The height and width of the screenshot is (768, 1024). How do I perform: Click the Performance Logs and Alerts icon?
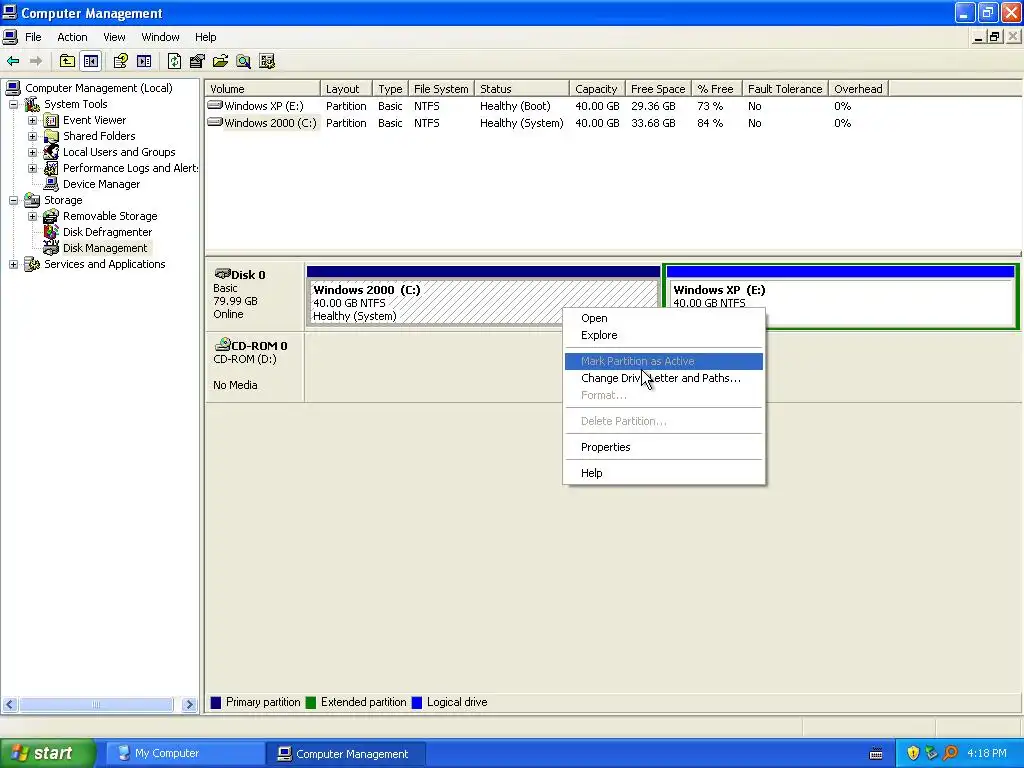51,168
